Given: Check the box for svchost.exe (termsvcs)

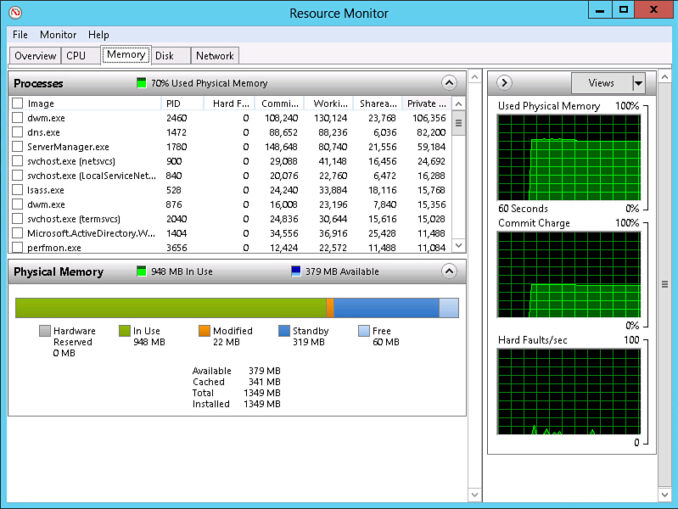Looking at the screenshot, I should tap(17, 218).
